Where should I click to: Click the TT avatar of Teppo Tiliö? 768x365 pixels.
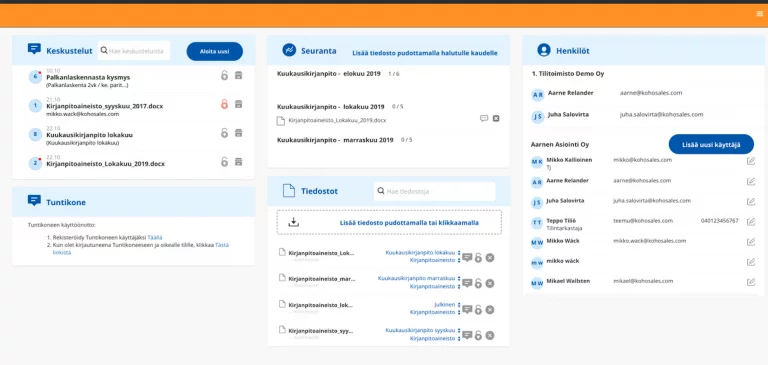point(537,223)
